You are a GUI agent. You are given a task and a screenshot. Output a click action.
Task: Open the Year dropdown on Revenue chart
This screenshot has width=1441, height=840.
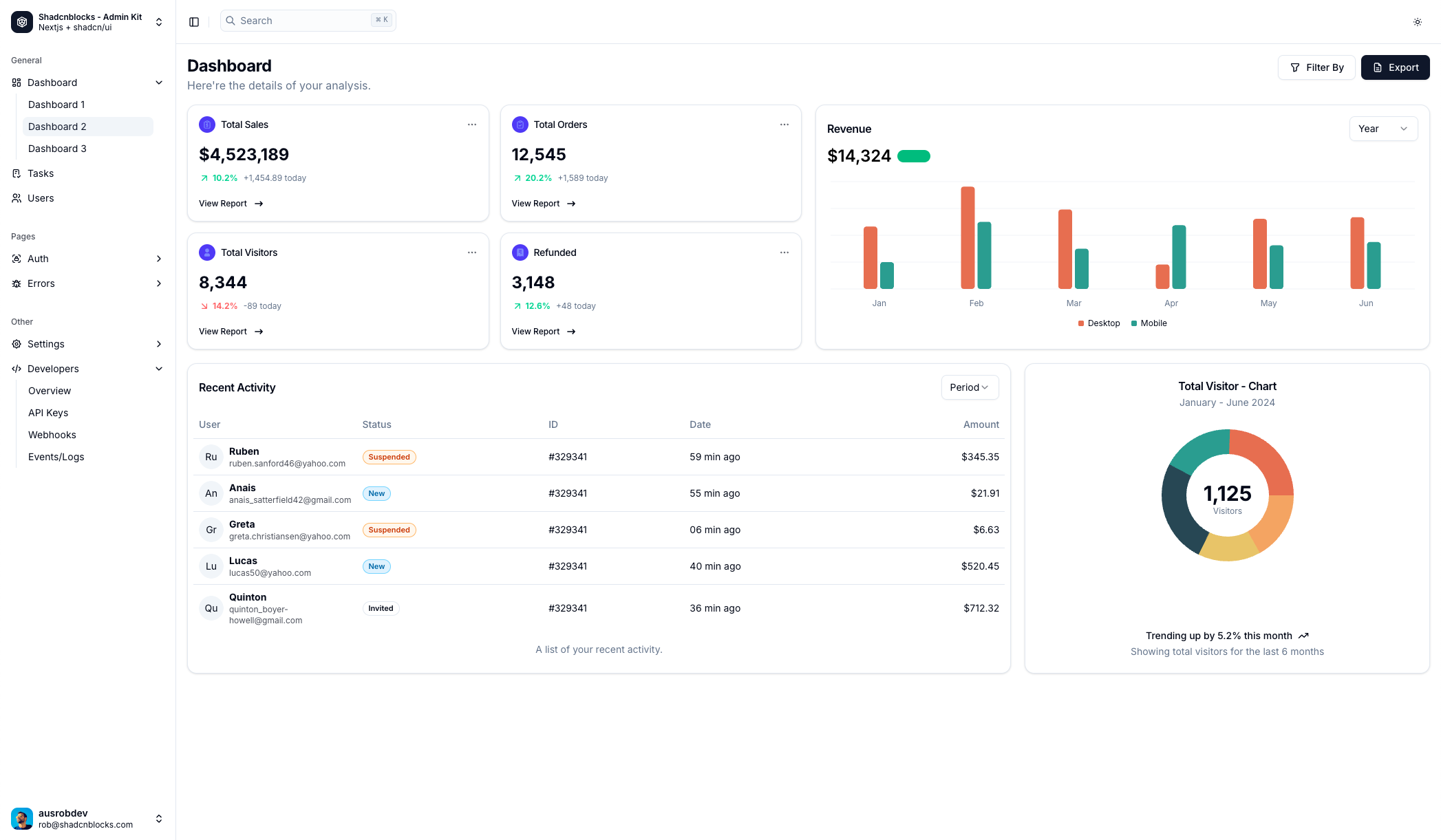1383,129
